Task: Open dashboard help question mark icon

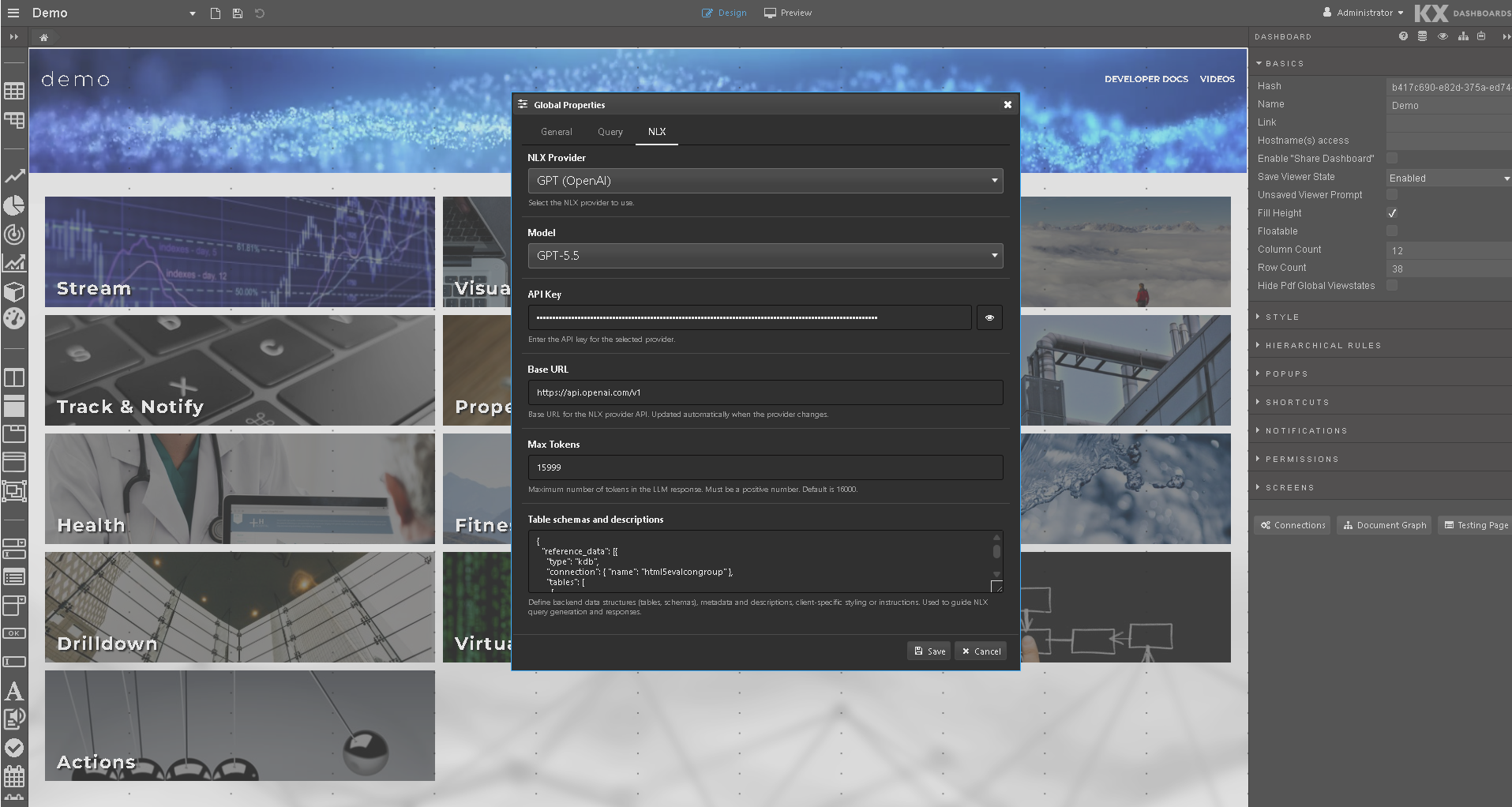Action: click(1403, 36)
